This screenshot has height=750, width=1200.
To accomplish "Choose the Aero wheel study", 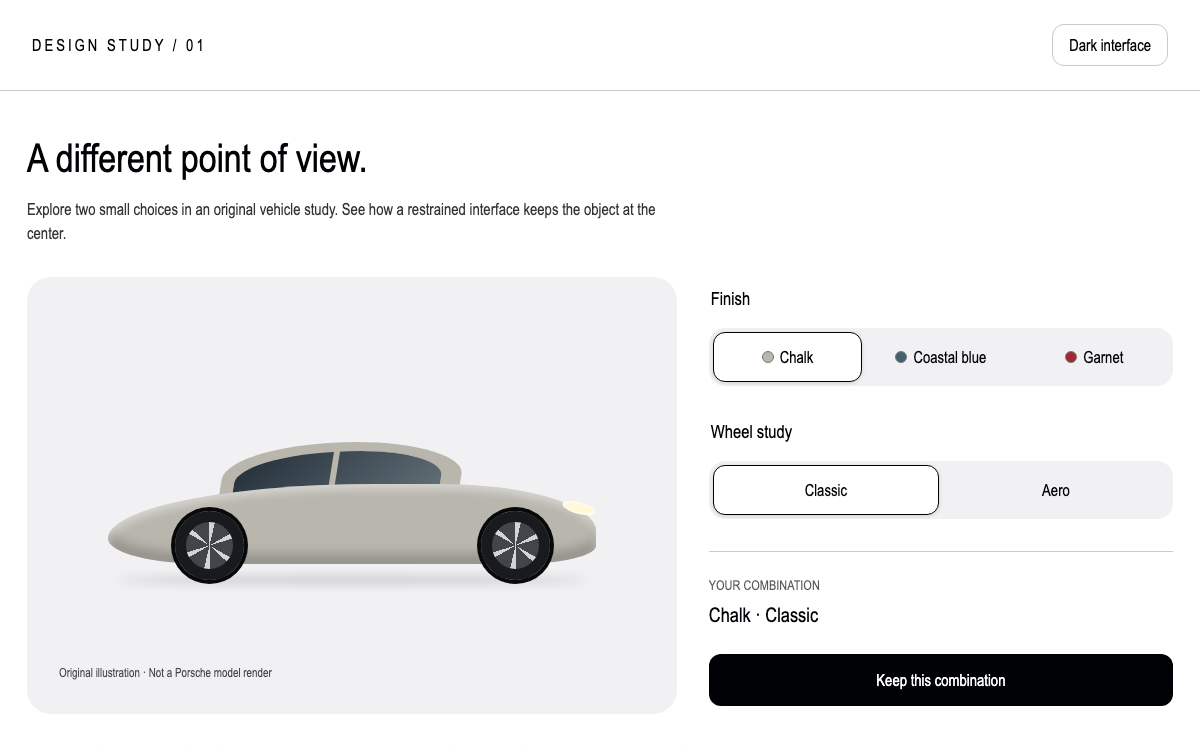I will (1056, 490).
